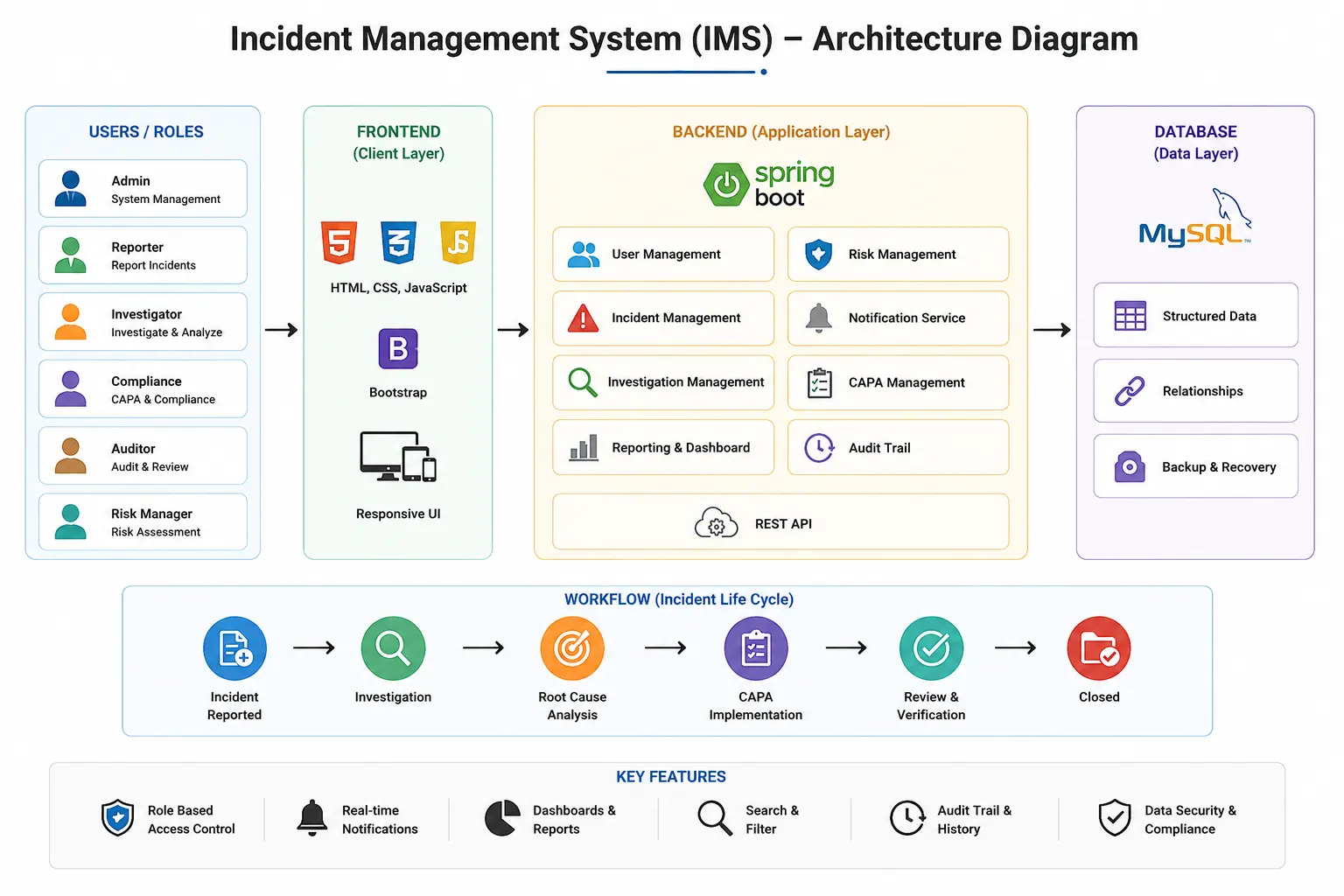The width and height of the screenshot is (1344, 896).
Task: Click the Spring Boot logo
Action: click(769, 185)
